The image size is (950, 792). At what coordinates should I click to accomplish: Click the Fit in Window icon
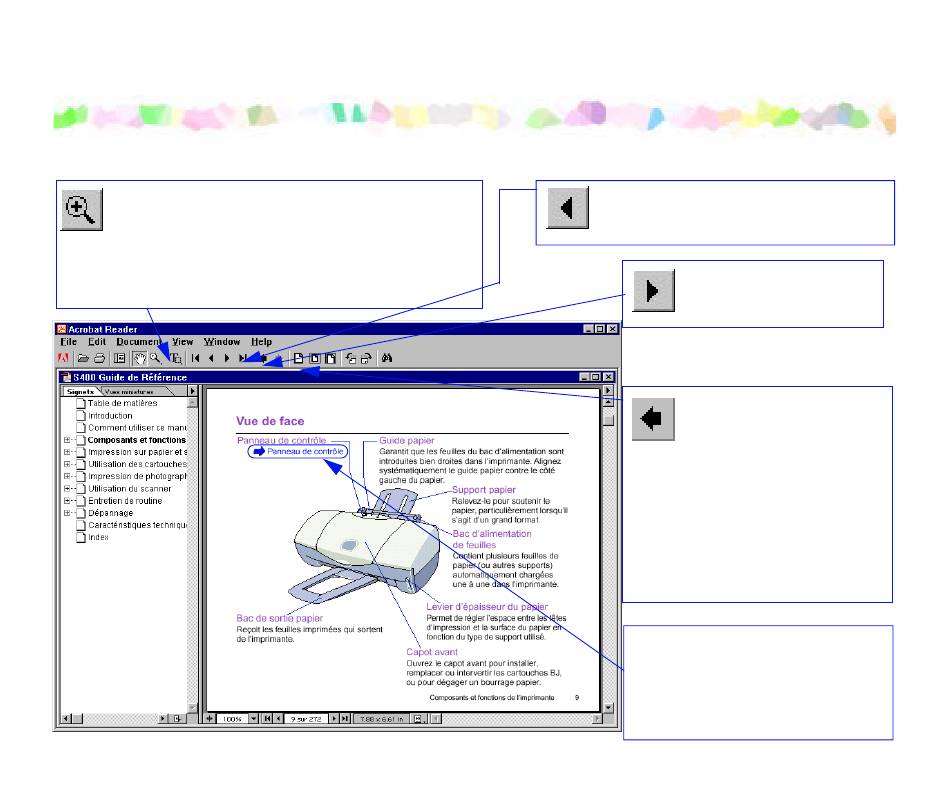coord(314,358)
